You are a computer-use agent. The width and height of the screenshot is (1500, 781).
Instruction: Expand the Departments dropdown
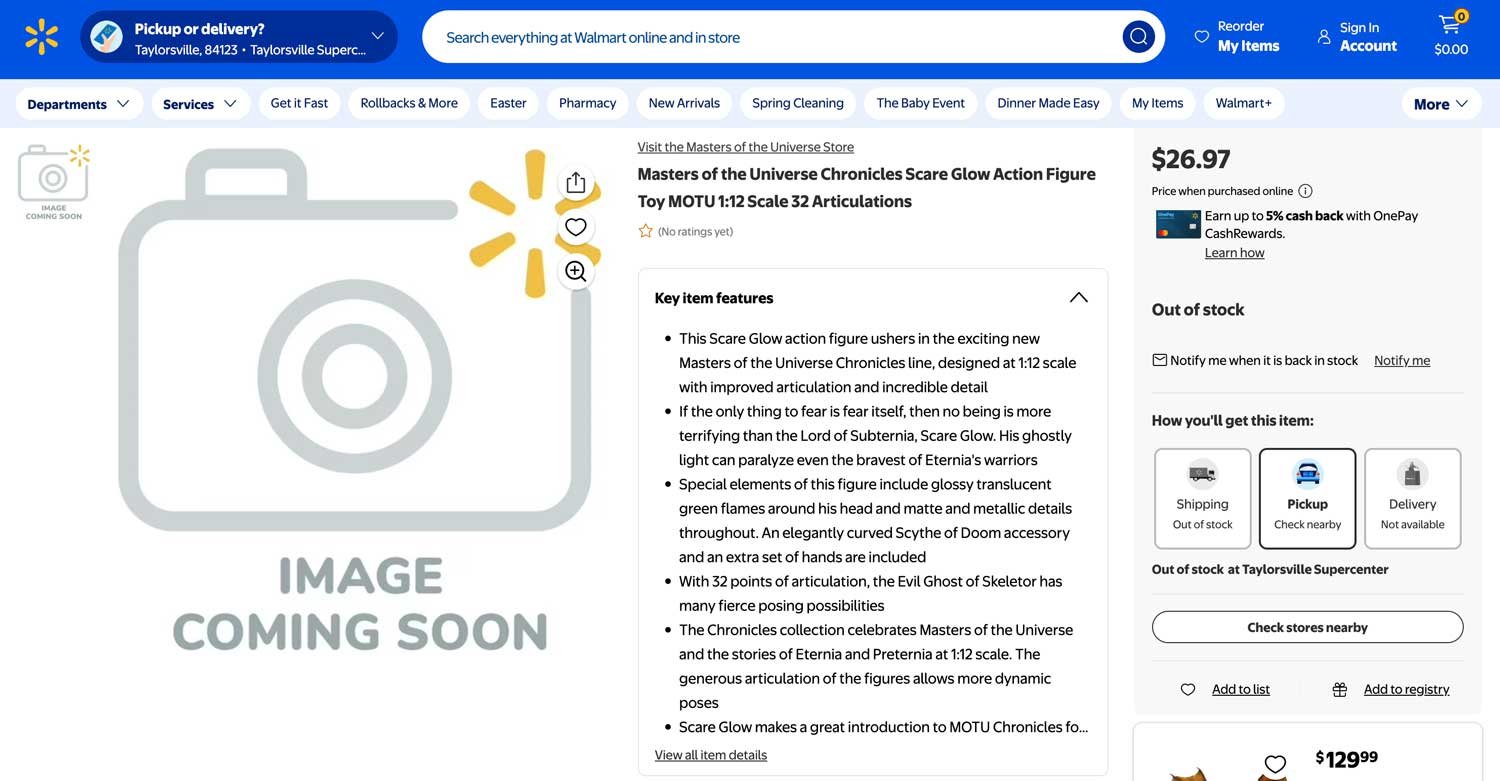click(78, 104)
